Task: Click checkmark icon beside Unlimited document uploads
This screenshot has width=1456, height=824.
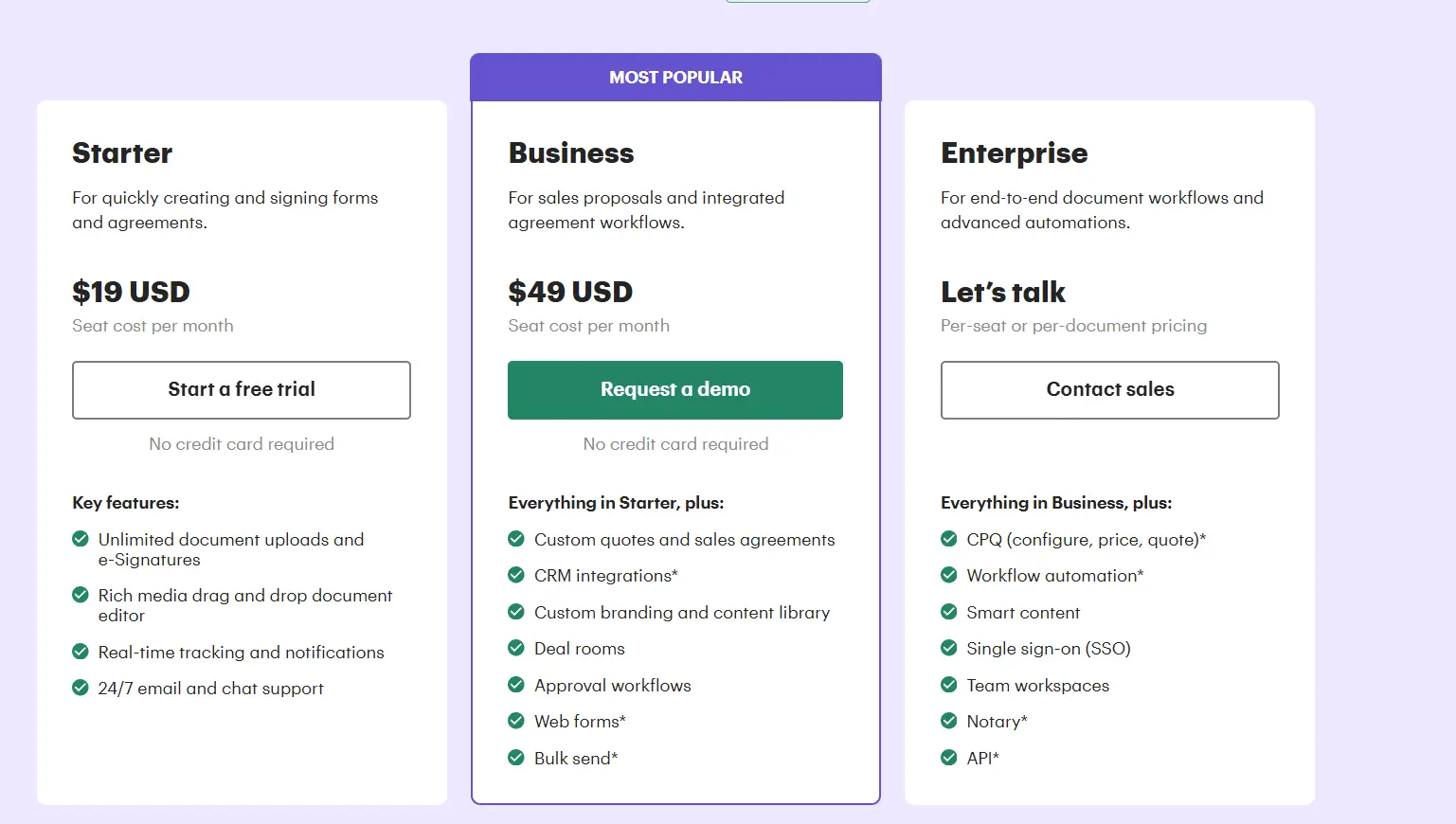Action: 81,539
